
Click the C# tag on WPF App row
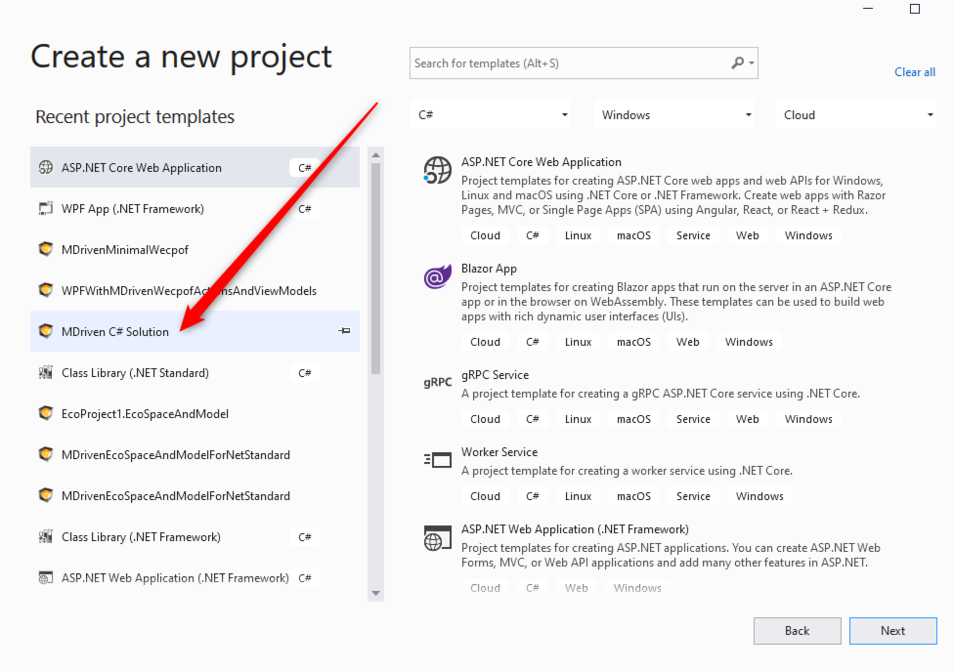305,209
